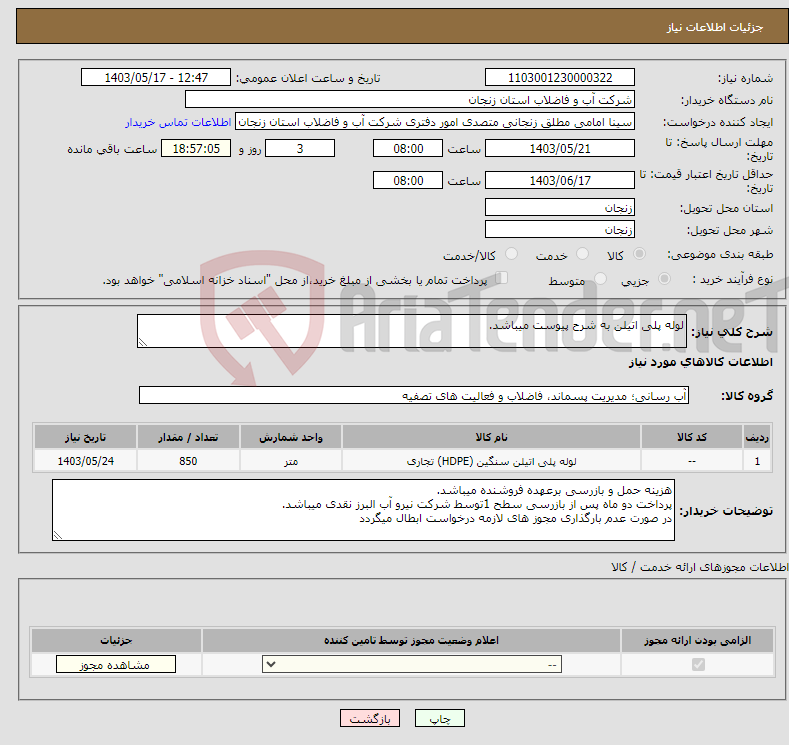The image size is (789, 745).
Task: Click the اعلام وضعیت مجوز توسط تامین کننده header
Action: click(x=411, y=640)
